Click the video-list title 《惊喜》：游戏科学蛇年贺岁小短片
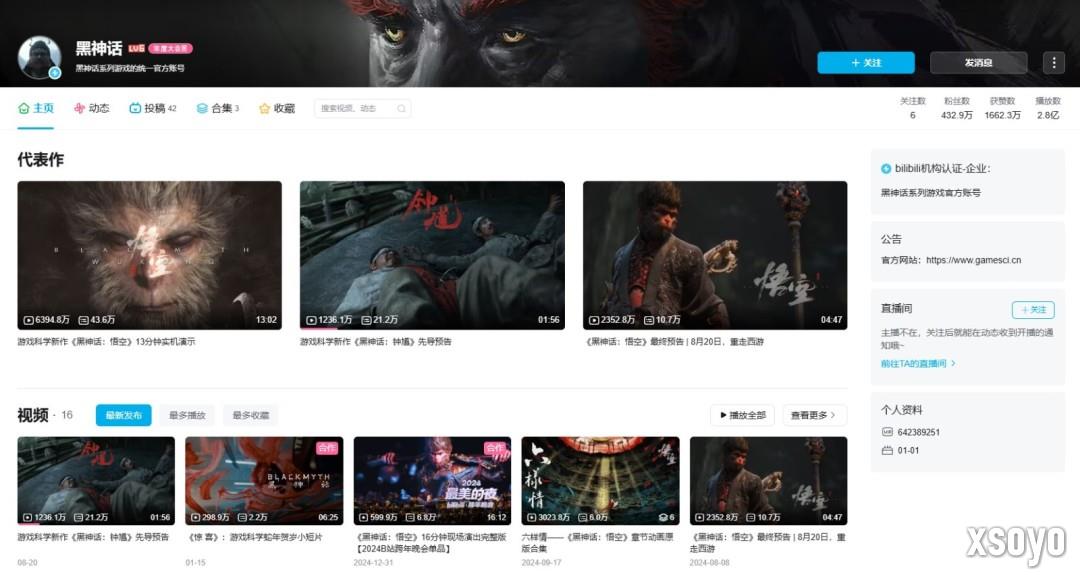This screenshot has width=1080, height=575. coord(255,537)
